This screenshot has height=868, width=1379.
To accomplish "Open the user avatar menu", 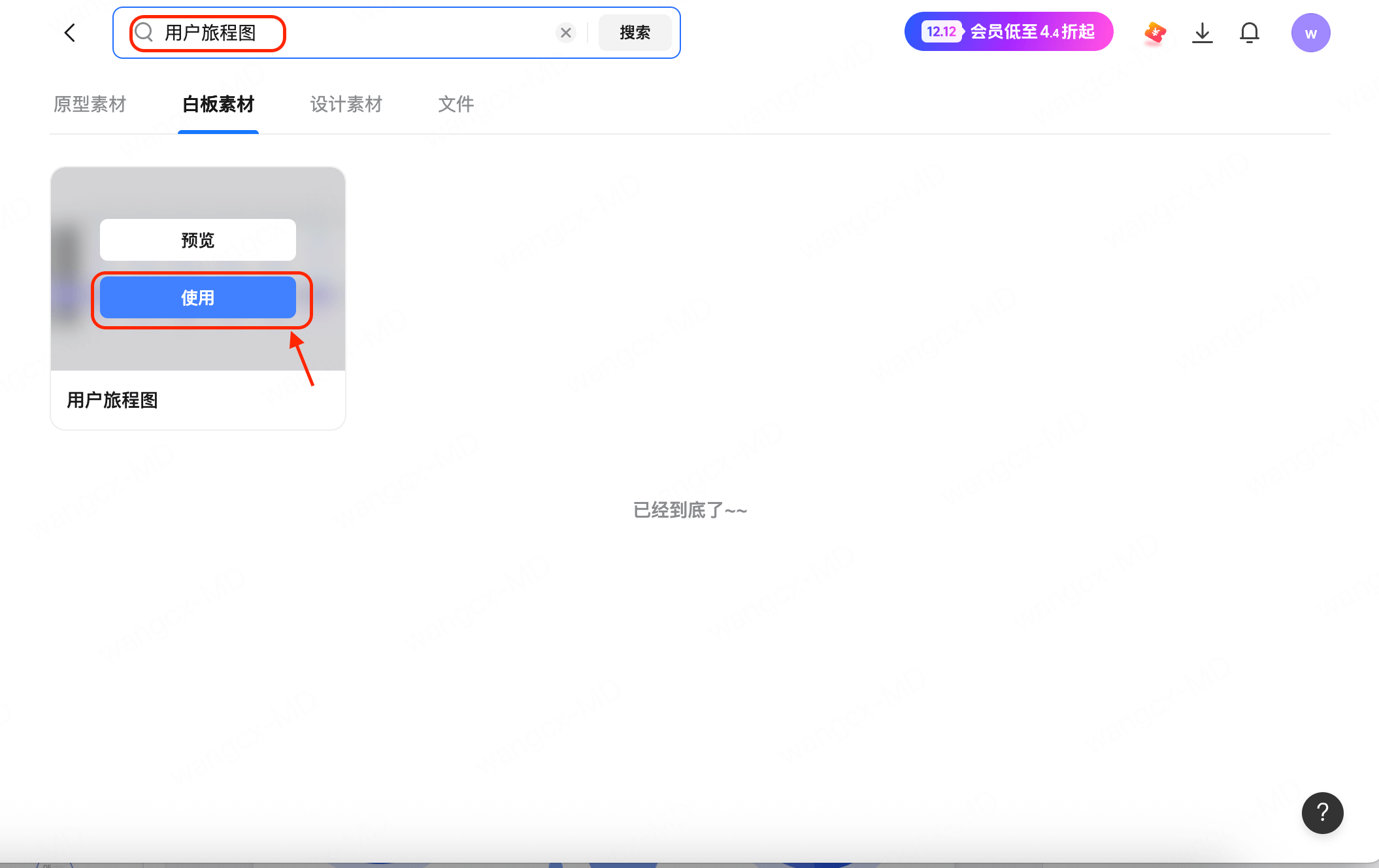I will [1310, 32].
